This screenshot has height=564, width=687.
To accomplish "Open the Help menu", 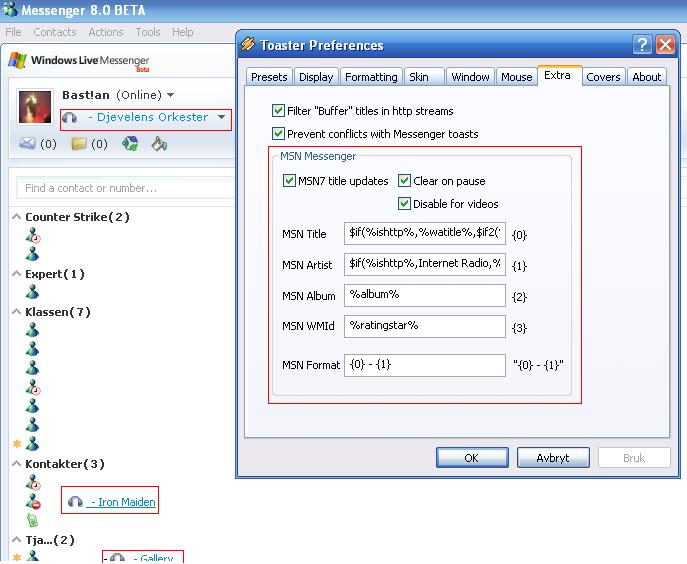I will point(182,32).
